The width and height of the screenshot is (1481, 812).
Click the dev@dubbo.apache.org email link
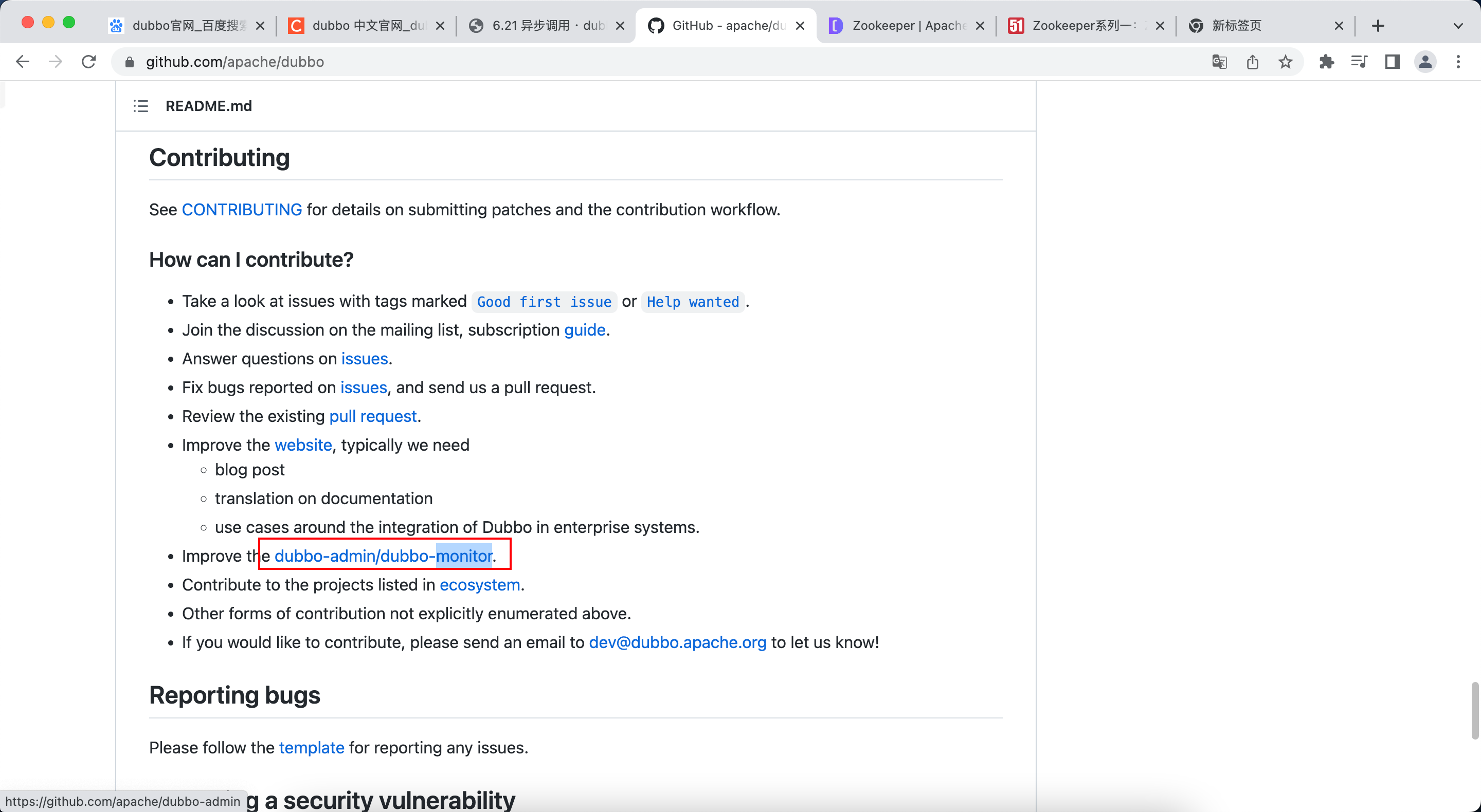pos(677,642)
